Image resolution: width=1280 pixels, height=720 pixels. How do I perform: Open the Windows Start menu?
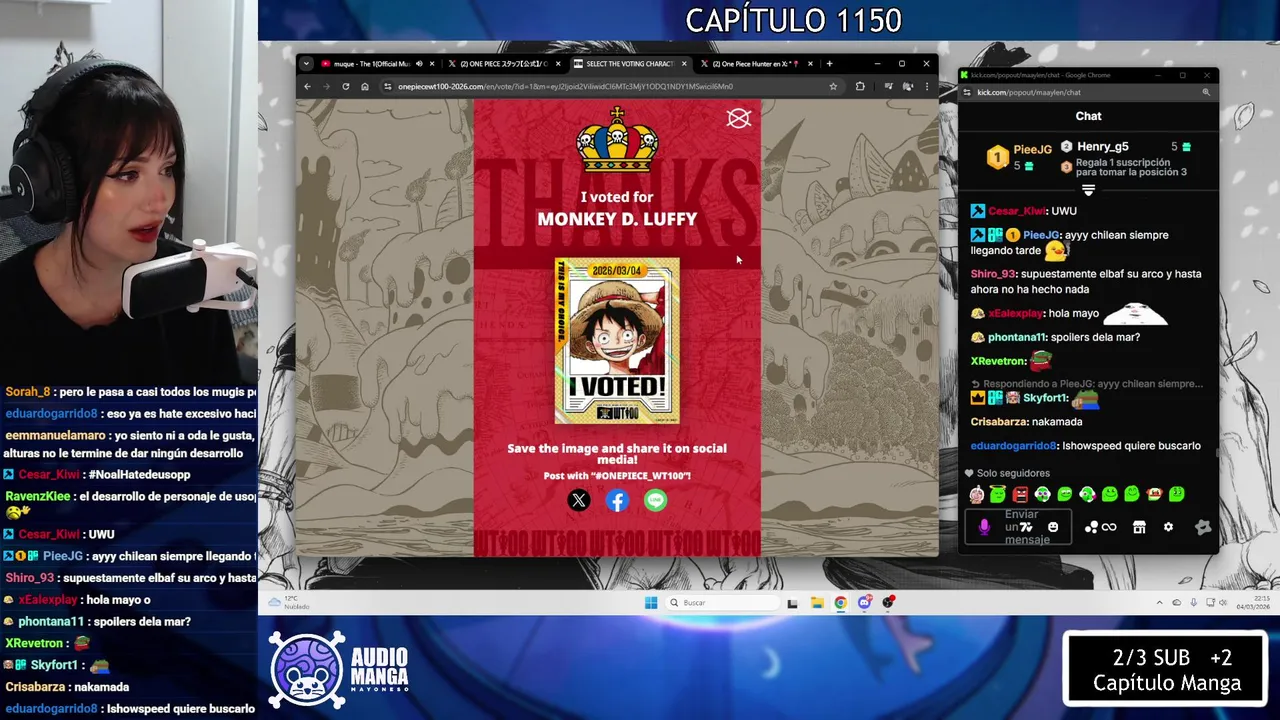coord(651,603)
